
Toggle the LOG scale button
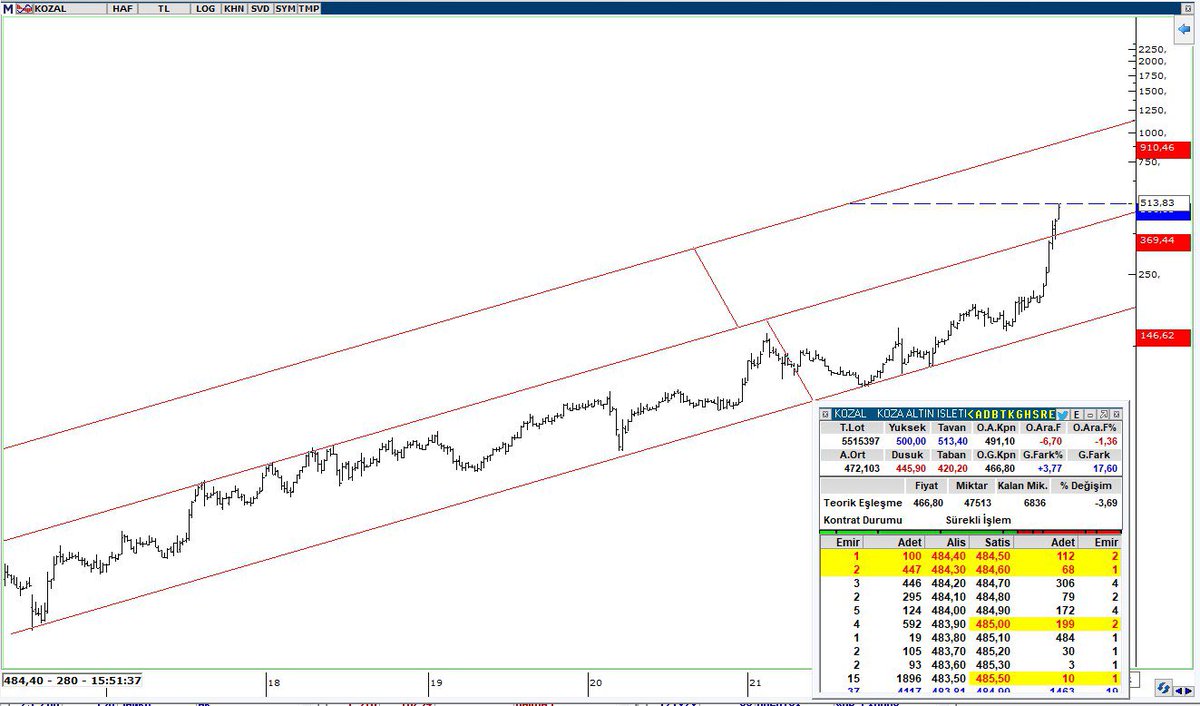205,7
